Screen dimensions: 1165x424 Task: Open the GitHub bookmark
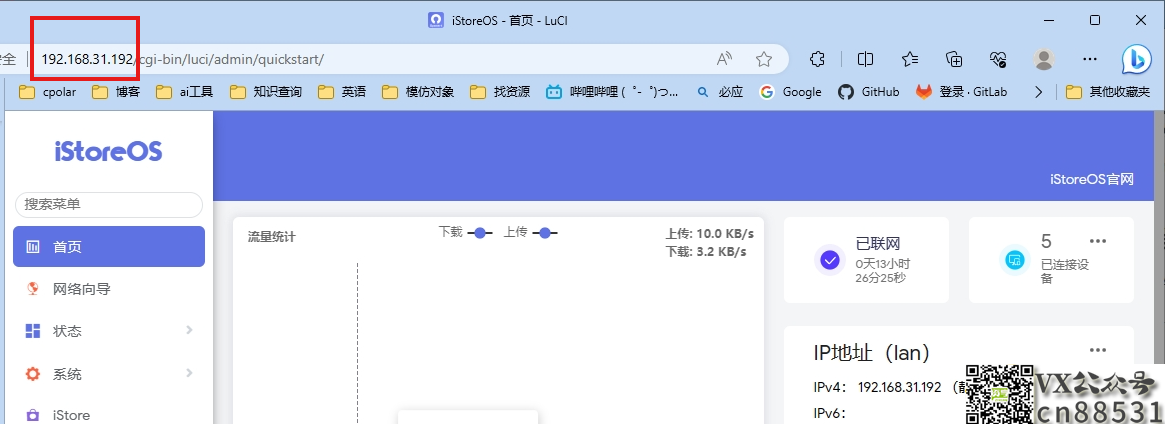(x=869, y=92)
